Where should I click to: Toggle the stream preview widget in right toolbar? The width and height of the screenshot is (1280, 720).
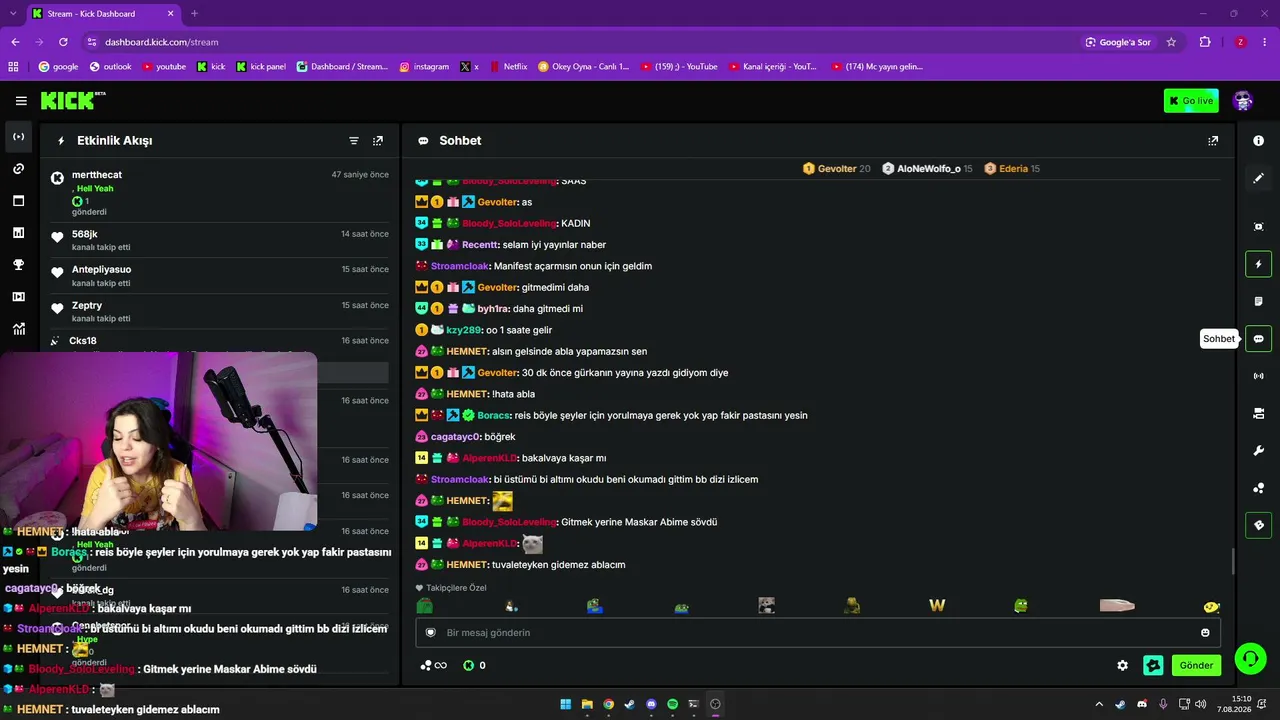(1259, 227)
